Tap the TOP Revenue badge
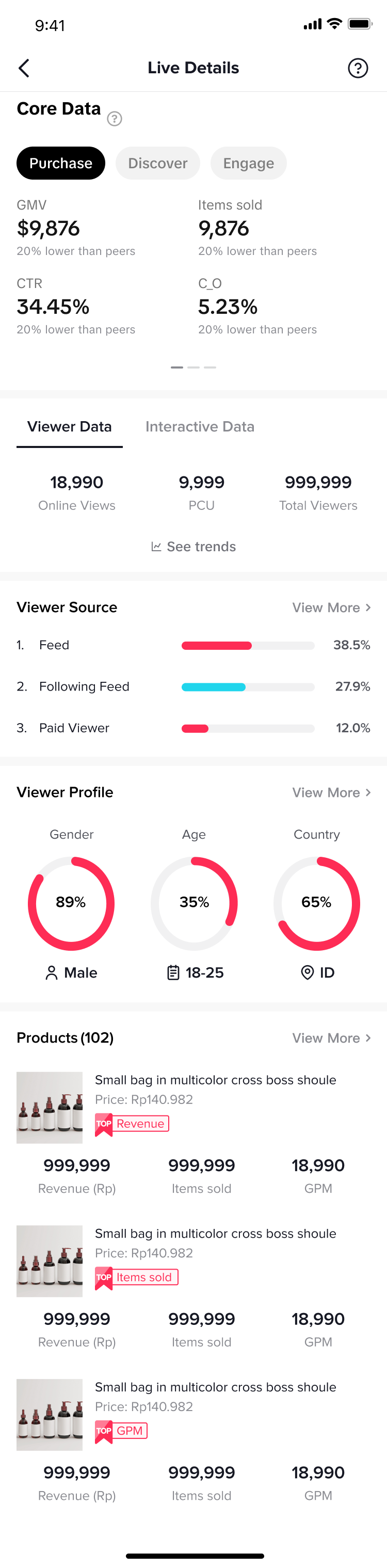 pyautogui.click(x=132, y=1124)
